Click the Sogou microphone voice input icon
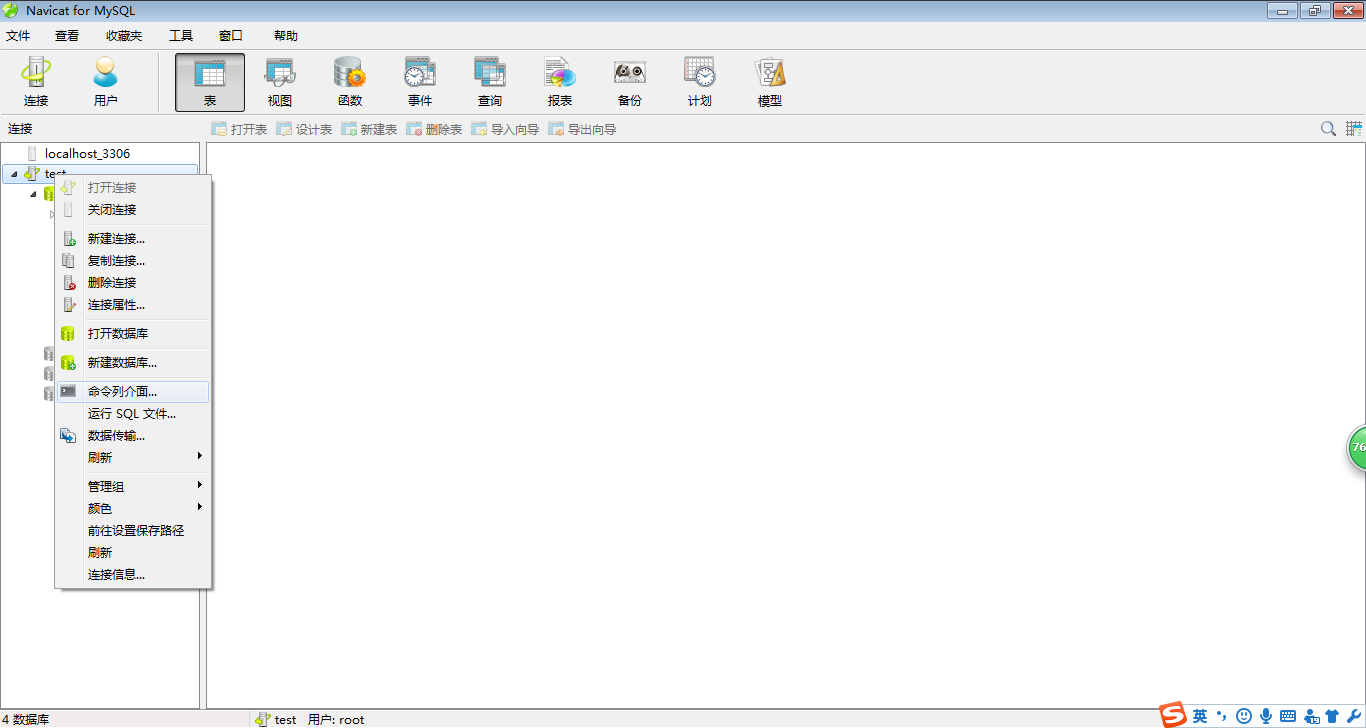The height and width of the screenshot is (728, 1366). tap(1266, 716)
